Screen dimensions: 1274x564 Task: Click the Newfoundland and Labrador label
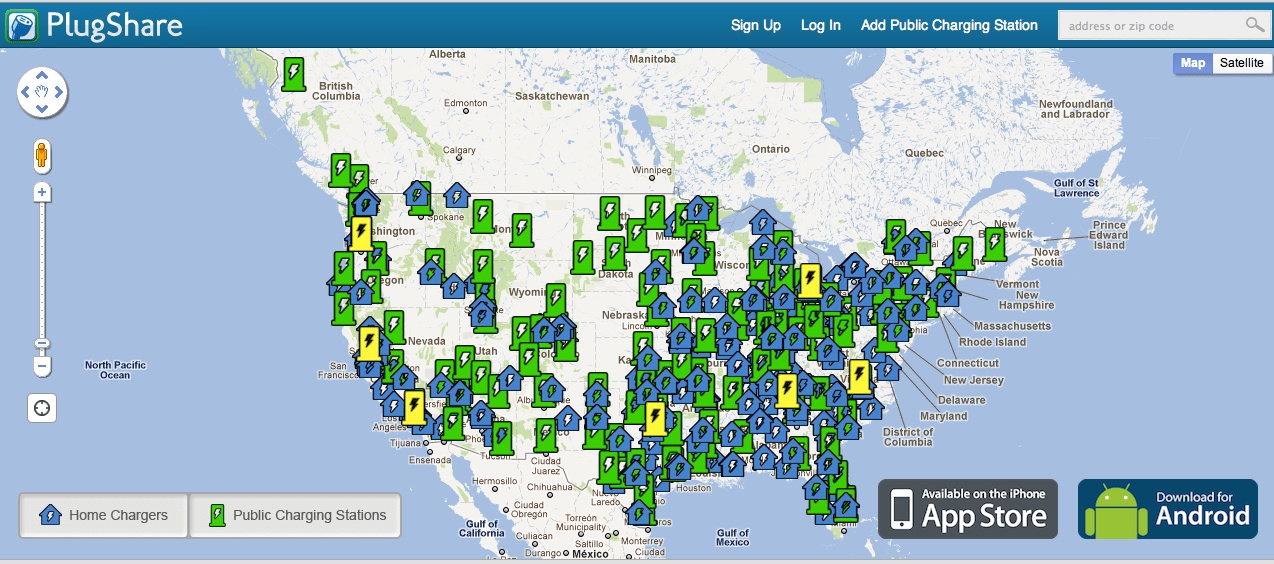(x=1076, y=109)
